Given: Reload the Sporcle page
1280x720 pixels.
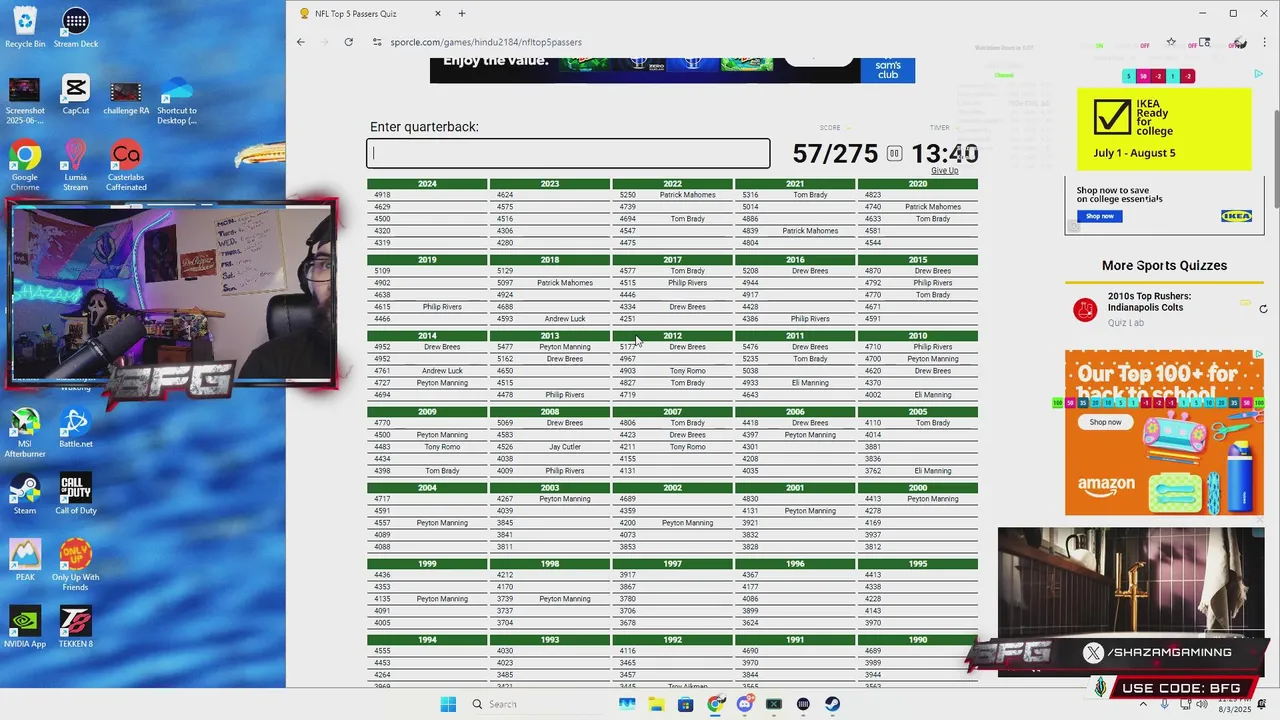Looking at the screenshot, I should (x=348, y=42).
